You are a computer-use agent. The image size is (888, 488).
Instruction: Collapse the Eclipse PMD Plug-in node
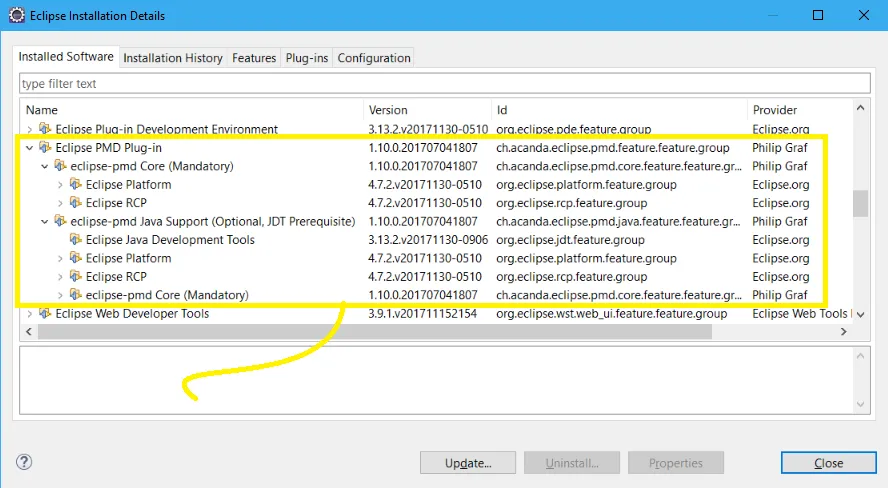(x=29, y=148)
